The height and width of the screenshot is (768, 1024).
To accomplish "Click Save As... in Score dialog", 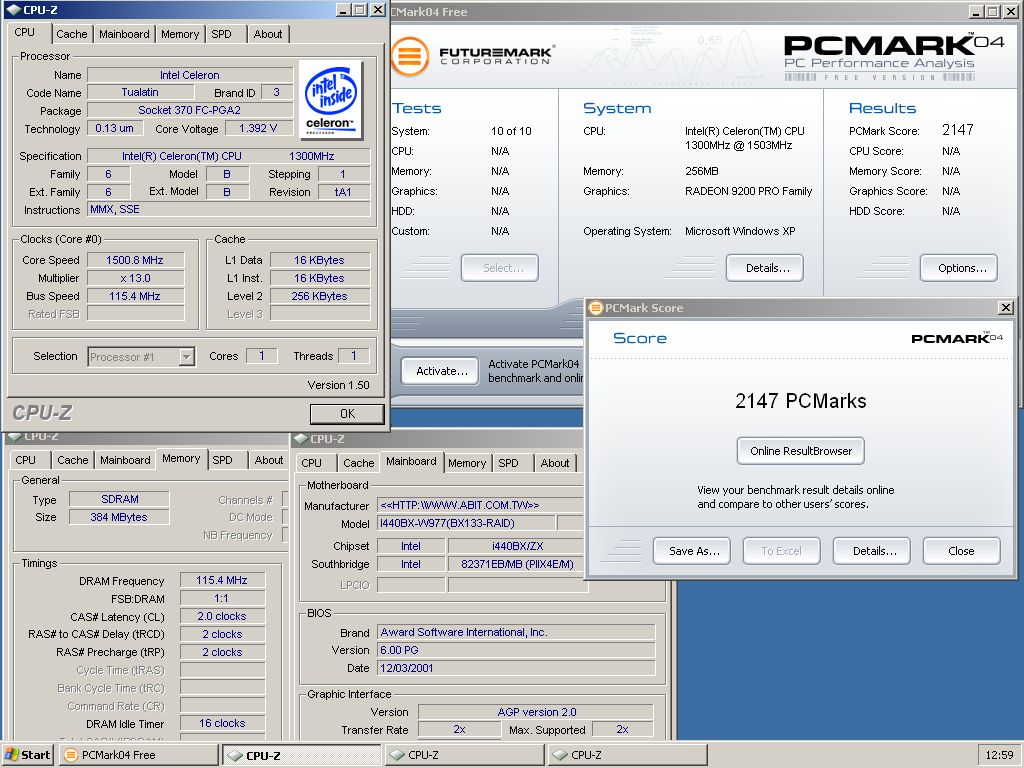I will [692, 551].
